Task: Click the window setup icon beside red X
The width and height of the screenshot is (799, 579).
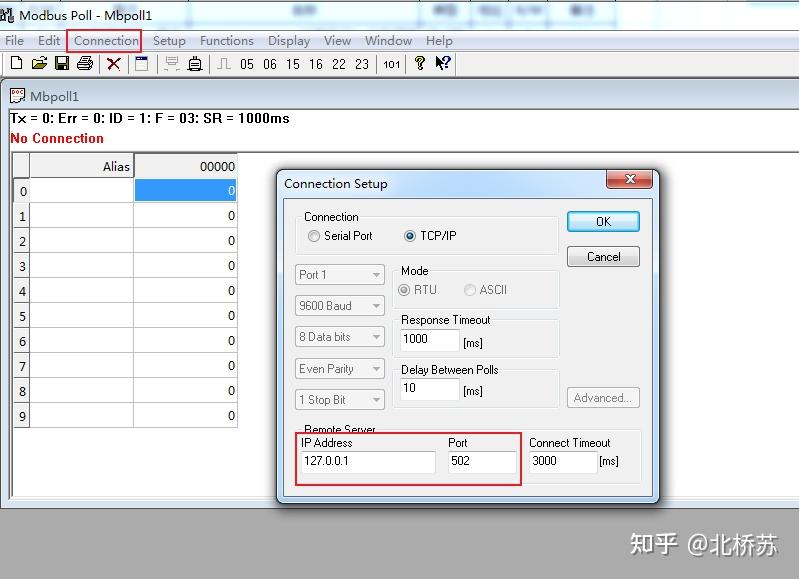Action: point(142,64)
